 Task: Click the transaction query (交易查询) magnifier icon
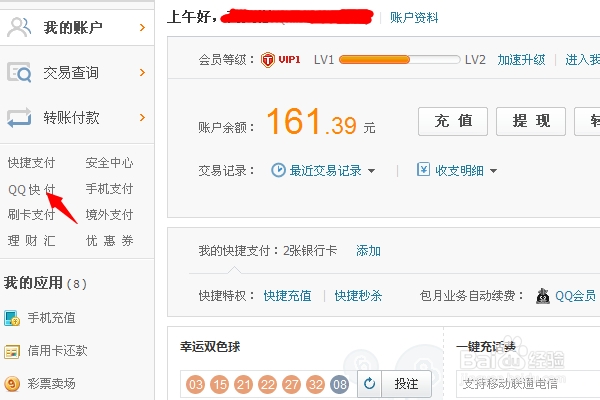(19, 72)
